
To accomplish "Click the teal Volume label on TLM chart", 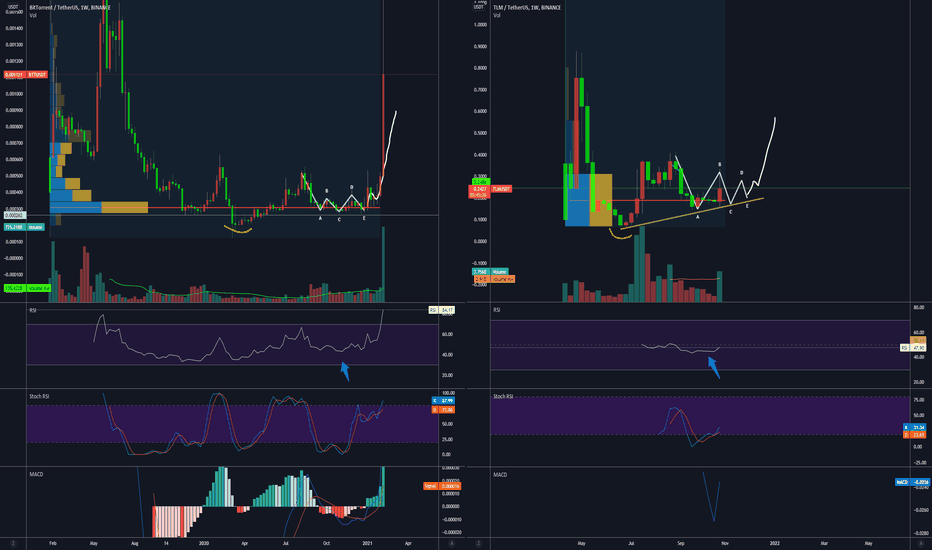I will [499, 272].
